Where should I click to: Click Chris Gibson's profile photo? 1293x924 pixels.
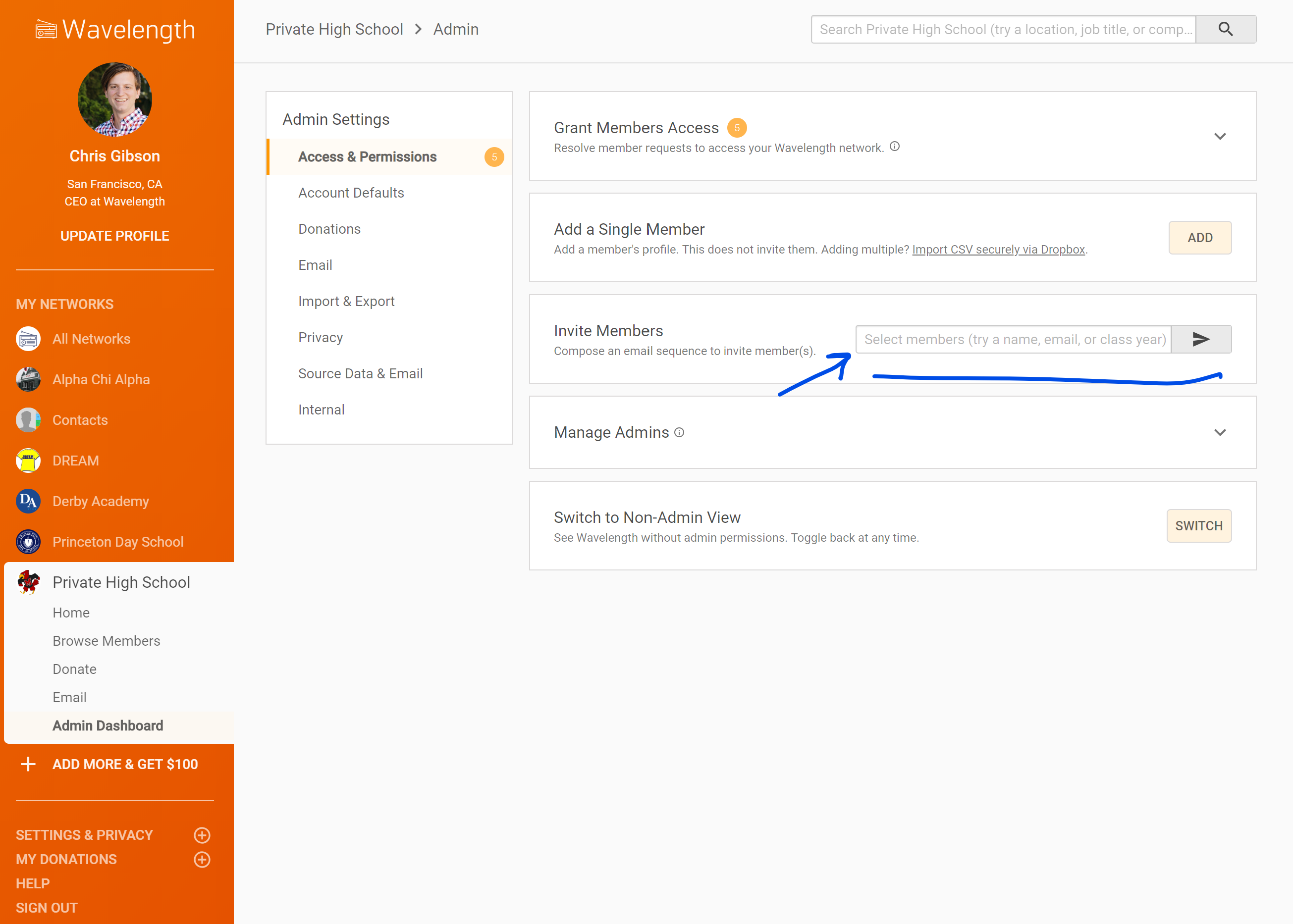[x=114, y=100]
